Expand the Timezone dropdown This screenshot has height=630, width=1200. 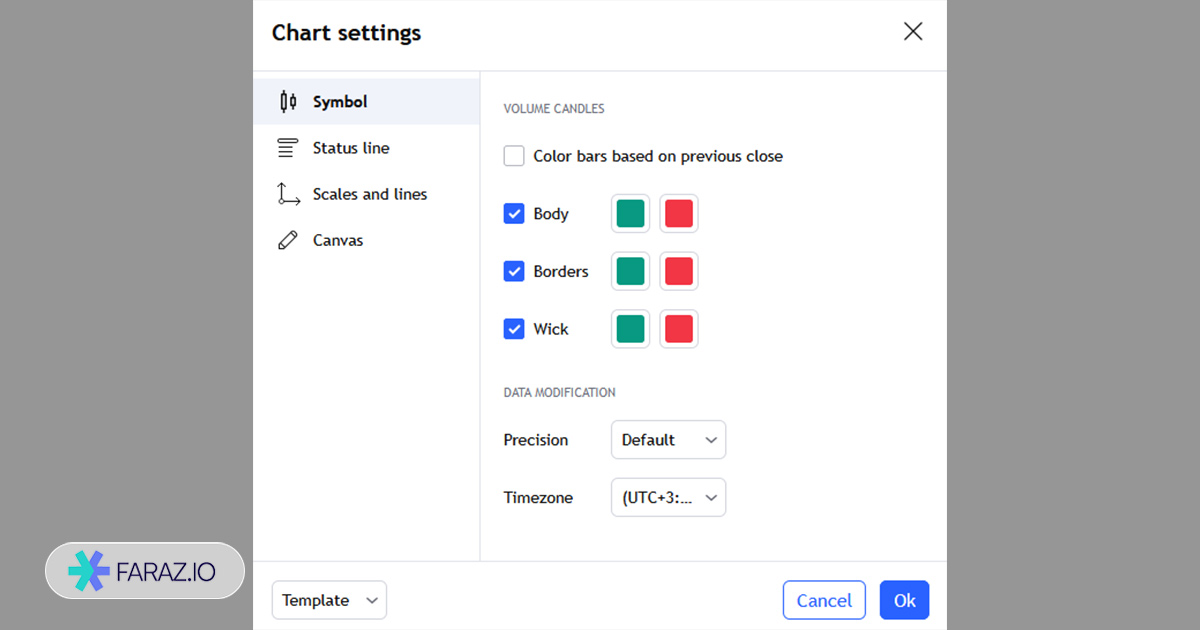[668, 498]
